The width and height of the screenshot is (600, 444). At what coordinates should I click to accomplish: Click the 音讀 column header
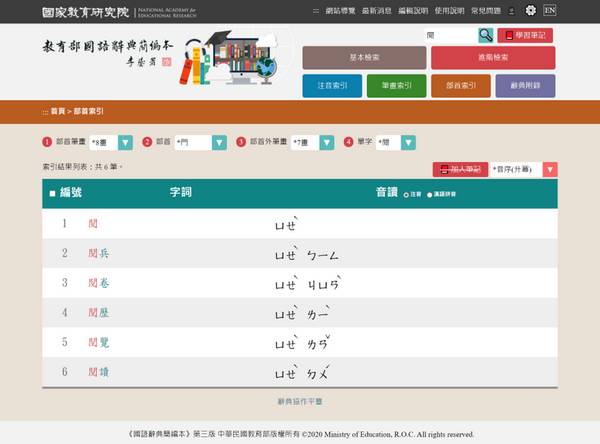[x=387, y=192]
